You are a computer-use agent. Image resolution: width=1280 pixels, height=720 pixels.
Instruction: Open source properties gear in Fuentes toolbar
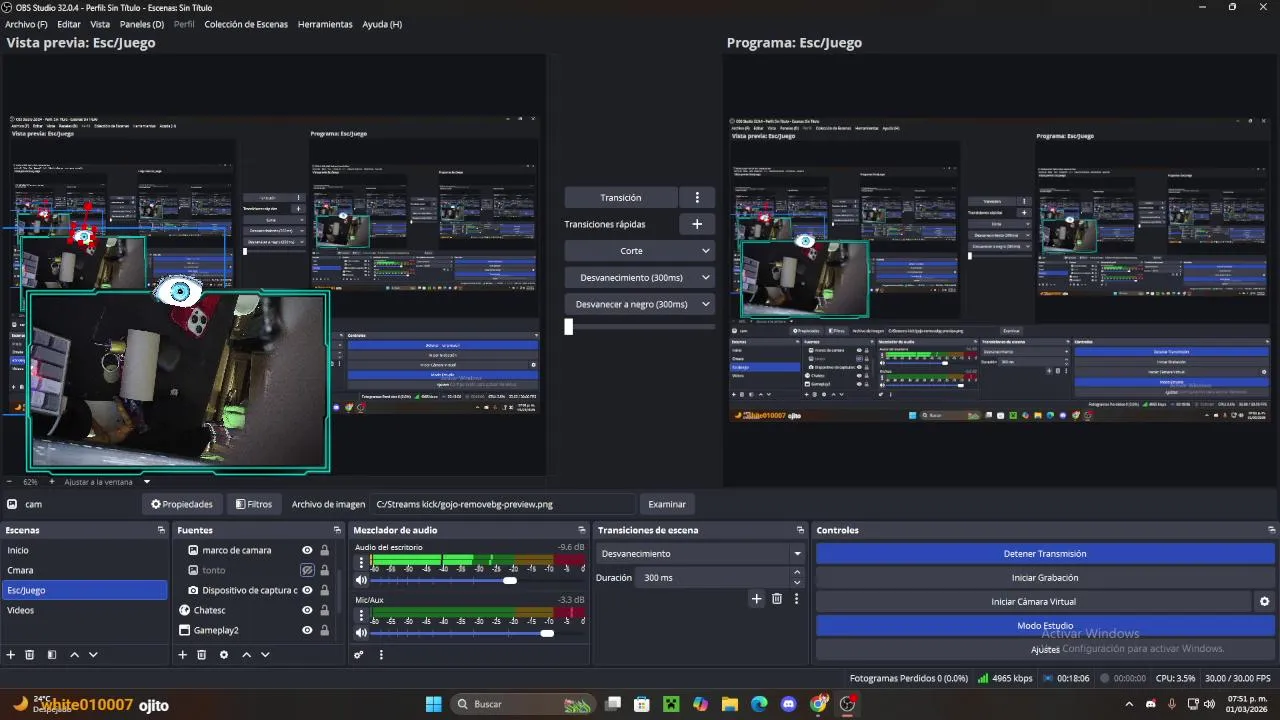[224, 655]
